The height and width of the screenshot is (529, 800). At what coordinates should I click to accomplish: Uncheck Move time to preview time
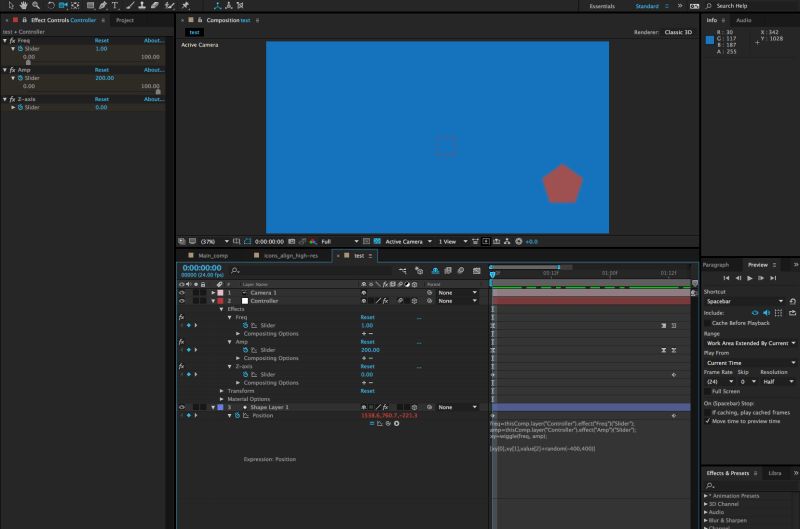pyautogui.click(x=707, y=421)
